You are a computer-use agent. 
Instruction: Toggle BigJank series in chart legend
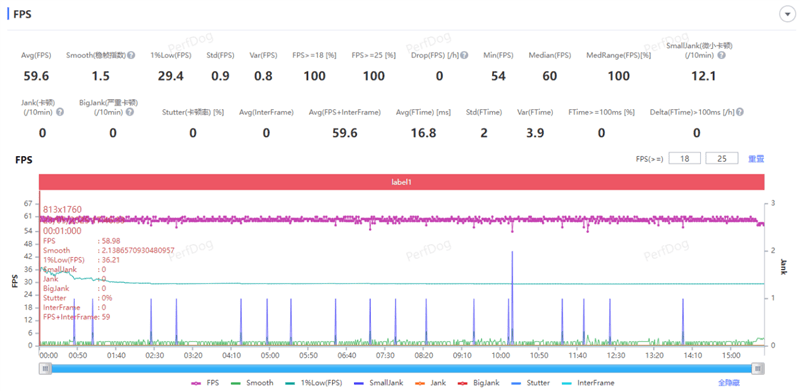(x=478, y=382)
